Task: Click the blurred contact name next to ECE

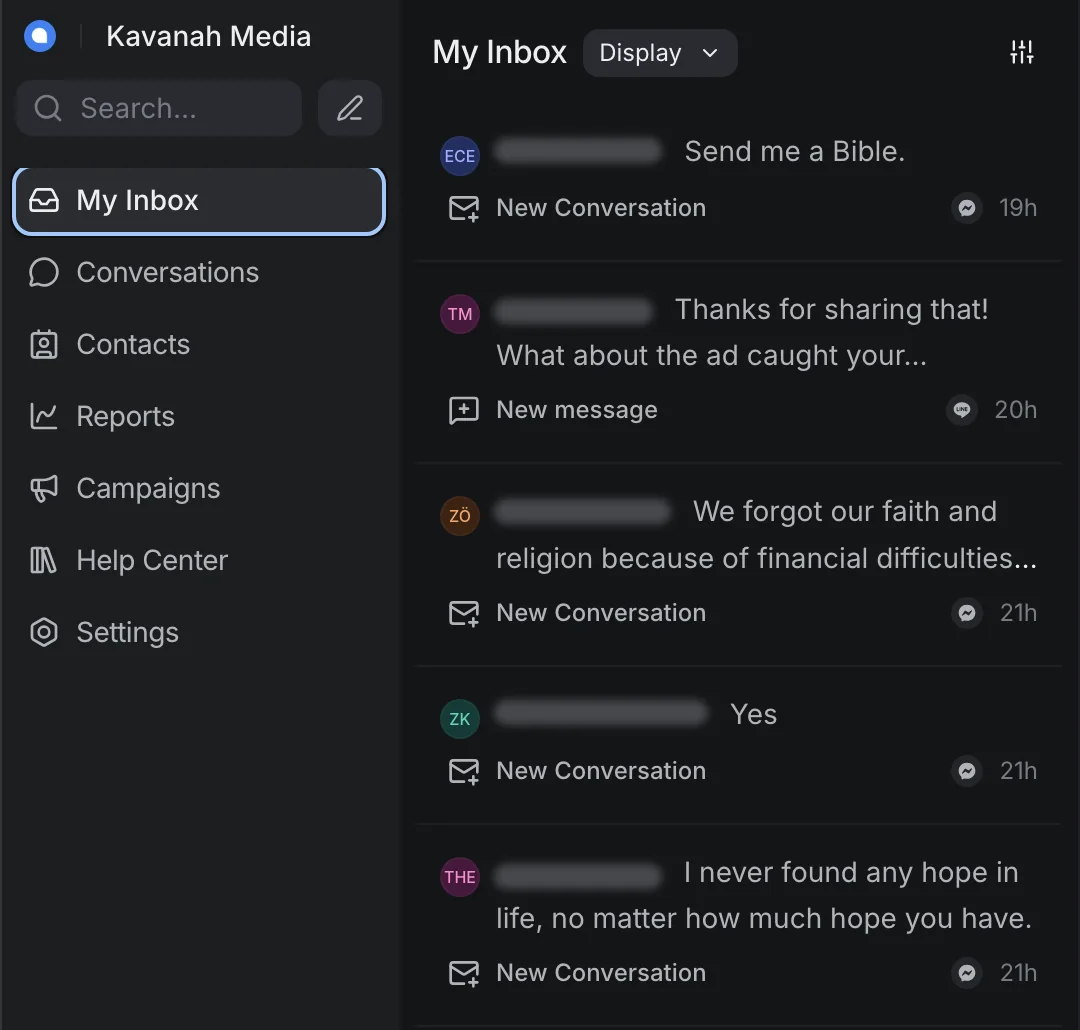Action: (x=579, y=150)
